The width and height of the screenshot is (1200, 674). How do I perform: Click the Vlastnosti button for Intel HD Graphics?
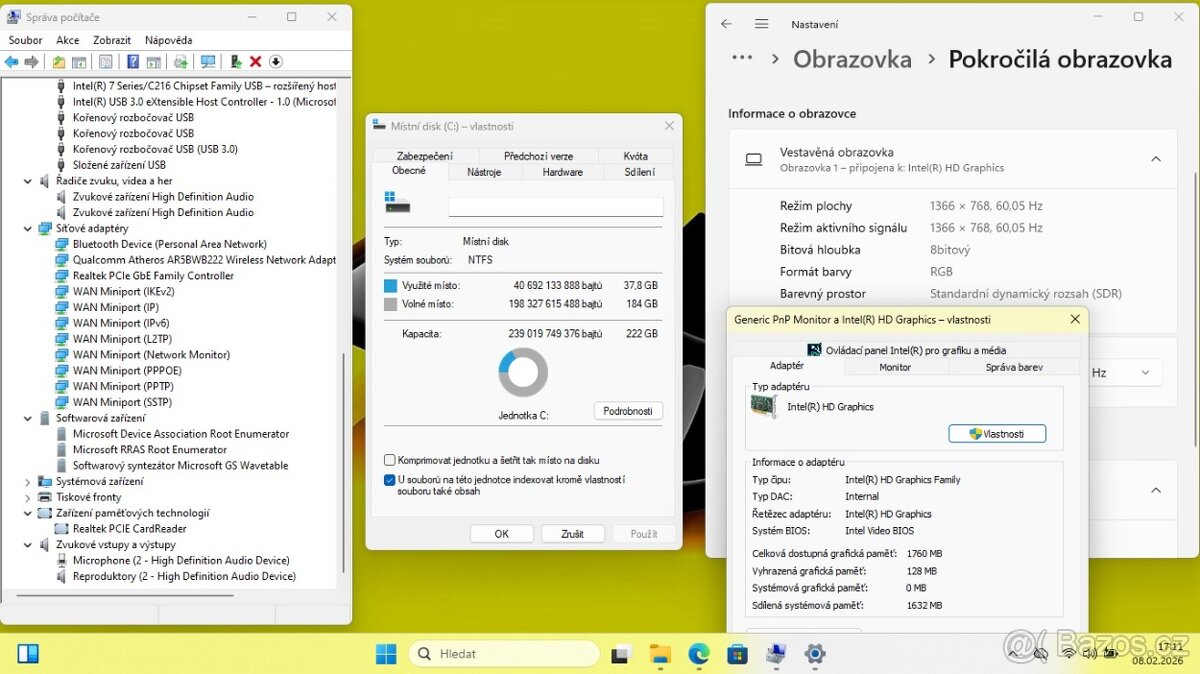pyautogui.click(x=997, y=433)
